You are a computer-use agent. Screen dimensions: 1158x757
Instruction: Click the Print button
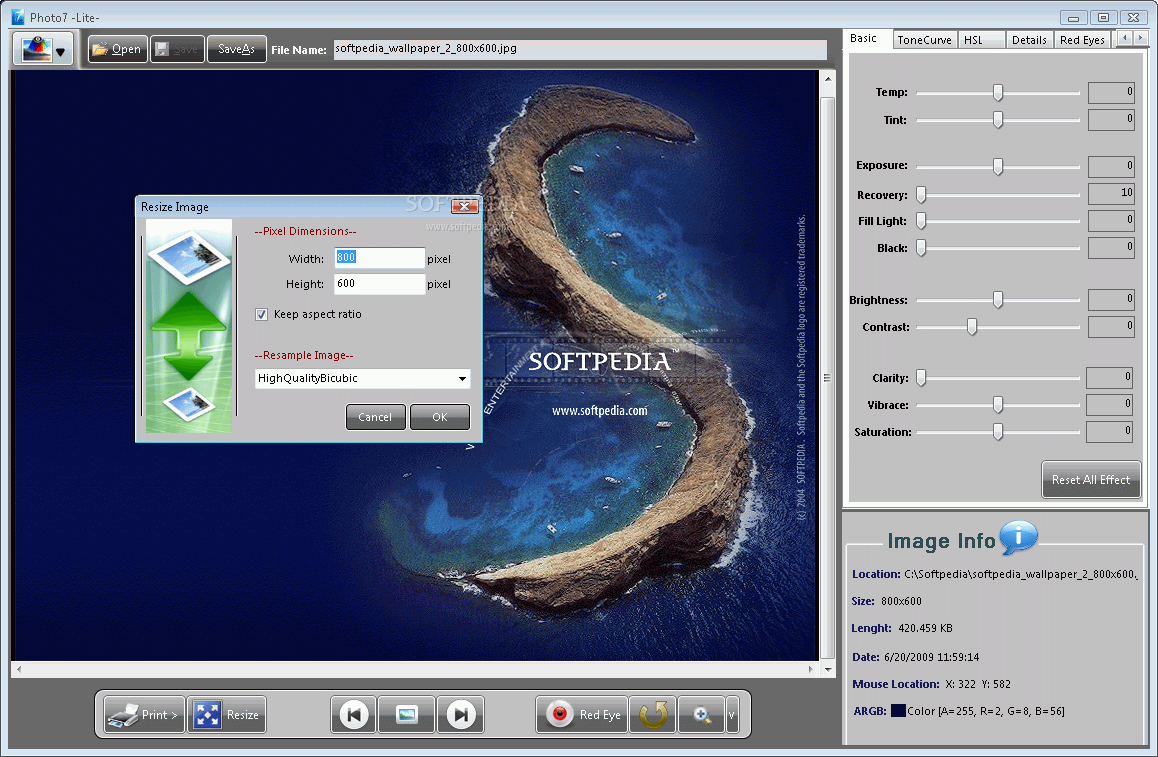click(143, 714)
